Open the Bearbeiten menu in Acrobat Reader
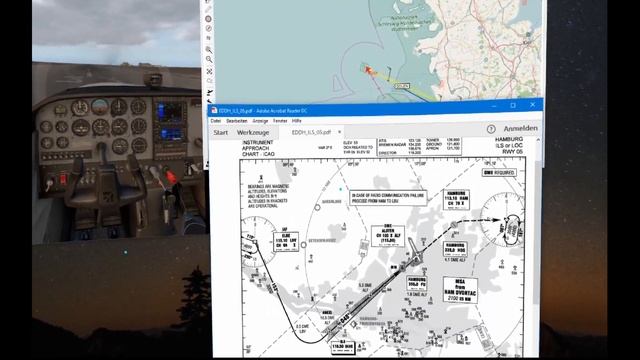 point(237,121)
